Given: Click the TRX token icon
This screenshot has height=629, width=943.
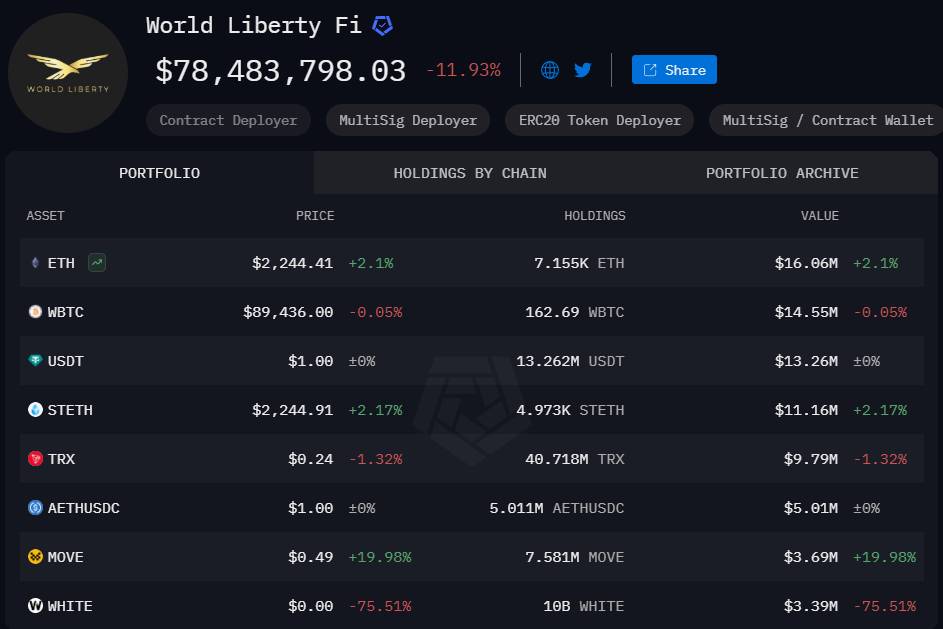Looking at the screenshot, I should 35,459.
